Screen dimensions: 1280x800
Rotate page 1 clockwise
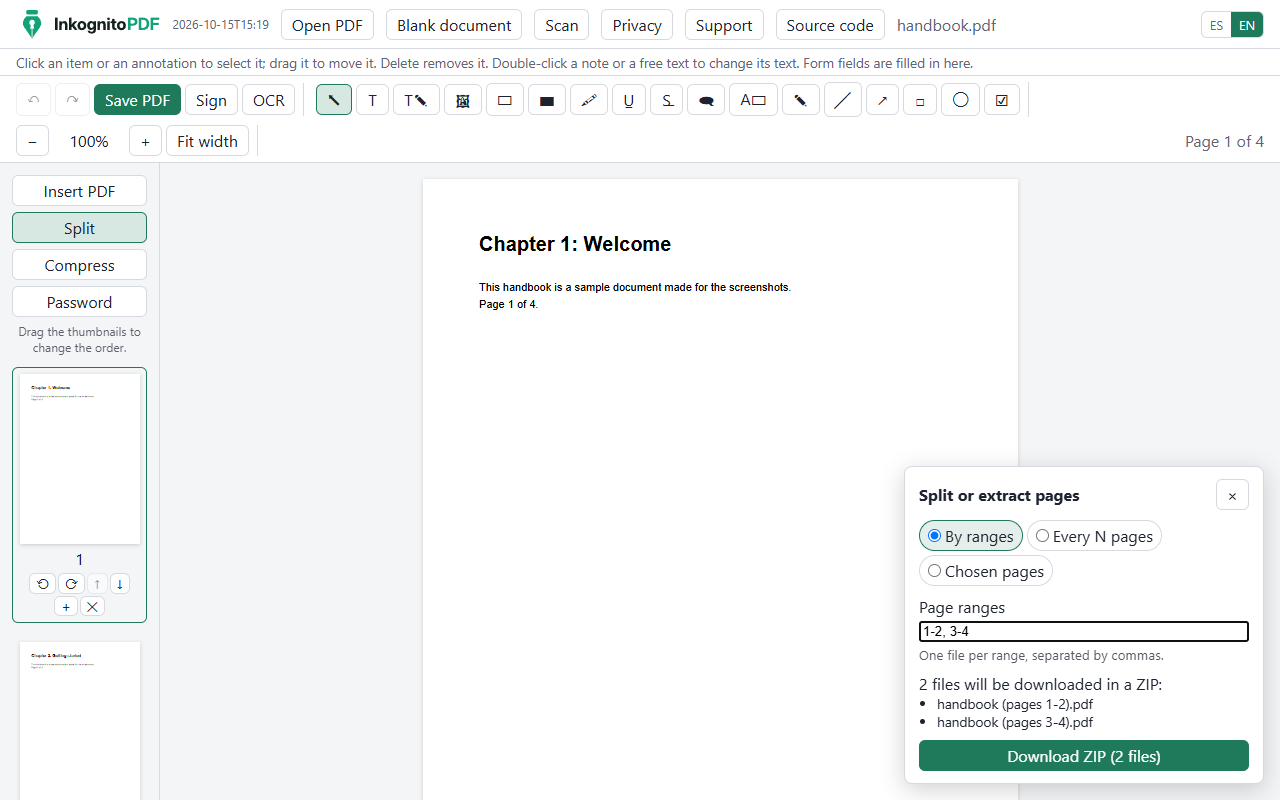point(71,584)
